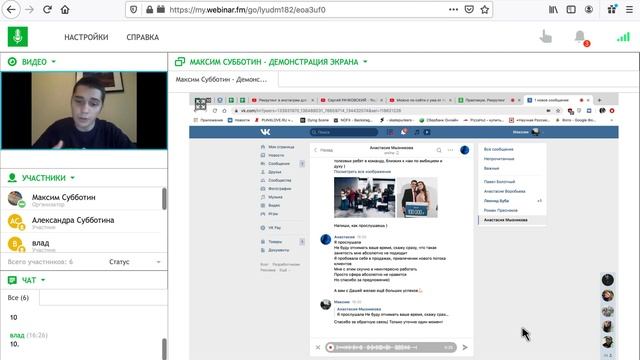
Task: Open СПРАВКА menu
Action: (142, 37)
